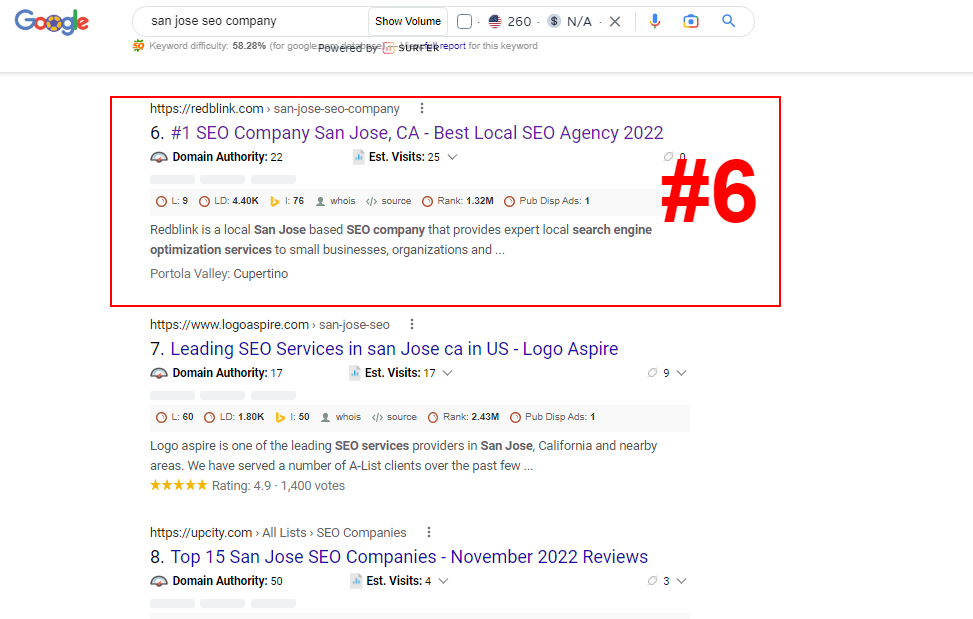Screen dimensions: 973x619
Task: Expand the Est. Visits chevron on upcity result
Action: pos(443,580)
